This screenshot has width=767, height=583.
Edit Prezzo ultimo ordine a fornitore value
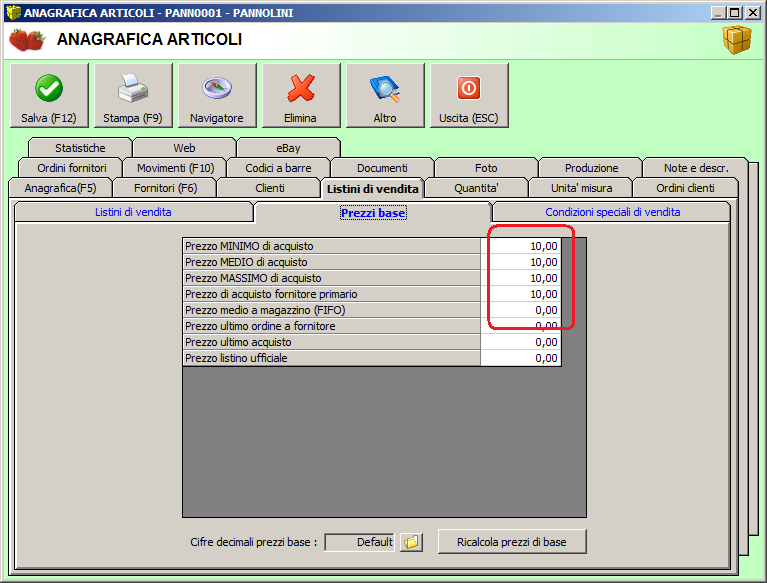[520, 326]
